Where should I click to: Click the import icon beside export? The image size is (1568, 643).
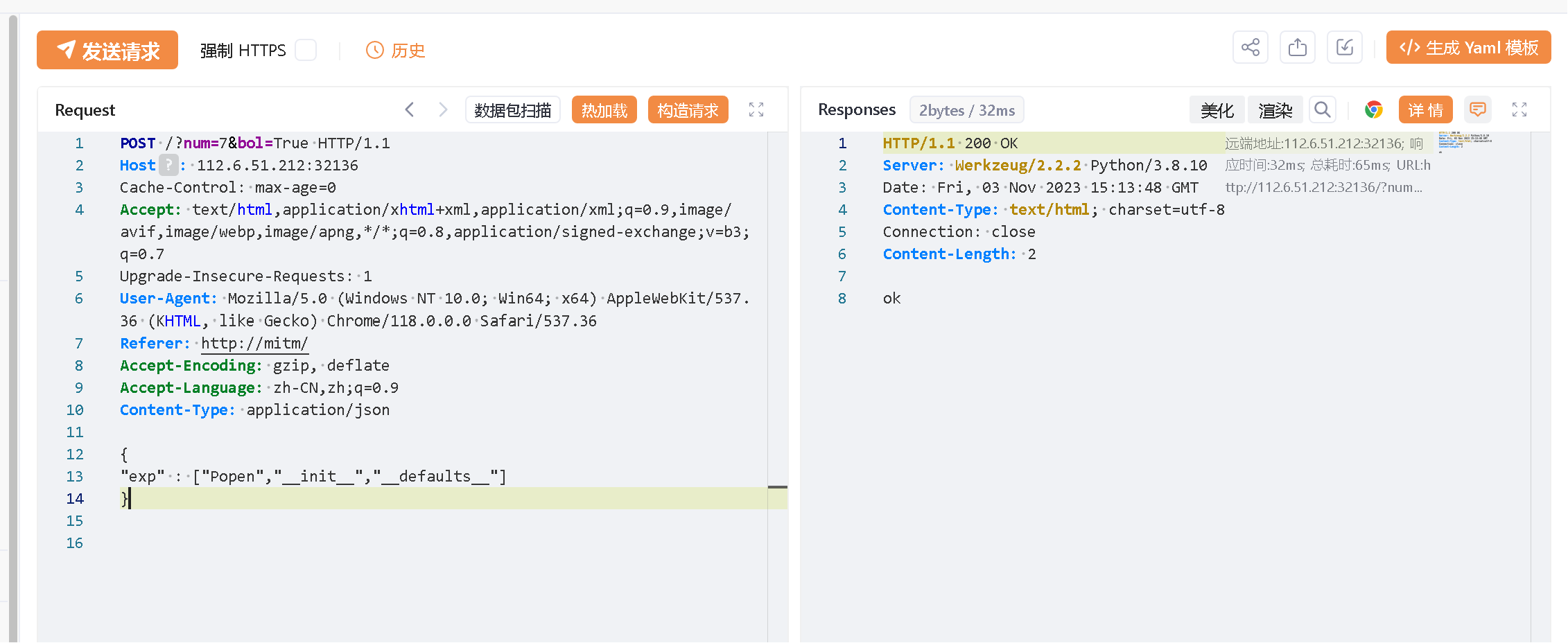click(1344, 48)
